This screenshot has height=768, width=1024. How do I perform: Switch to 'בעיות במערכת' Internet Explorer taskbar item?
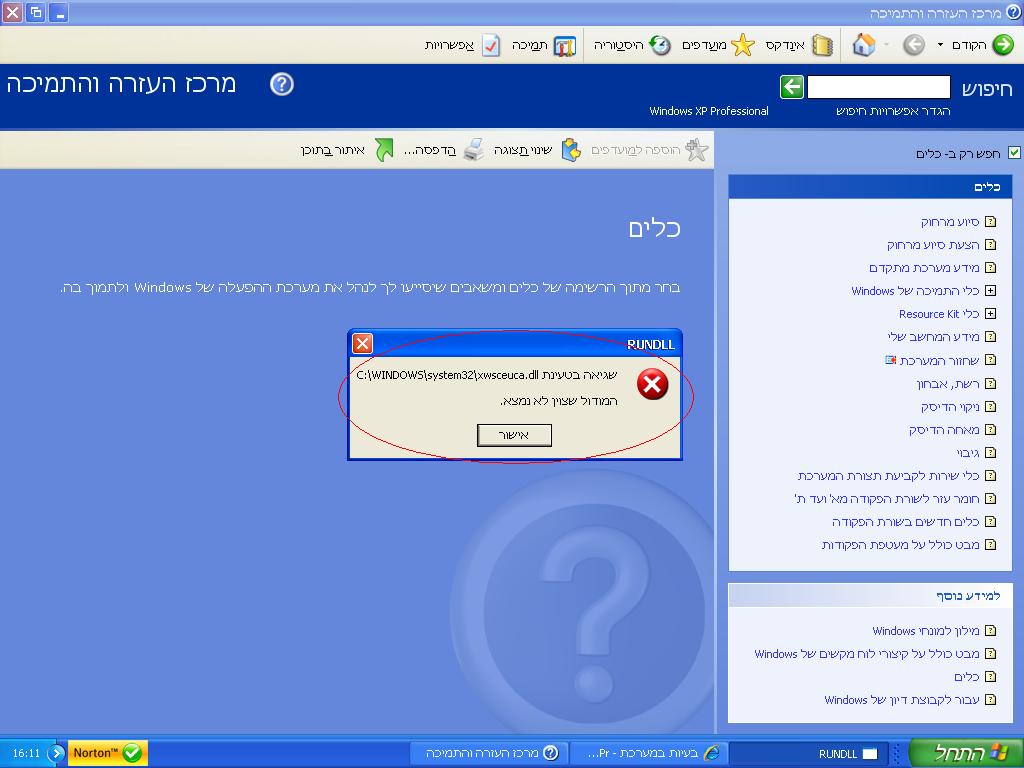point(649,754)
